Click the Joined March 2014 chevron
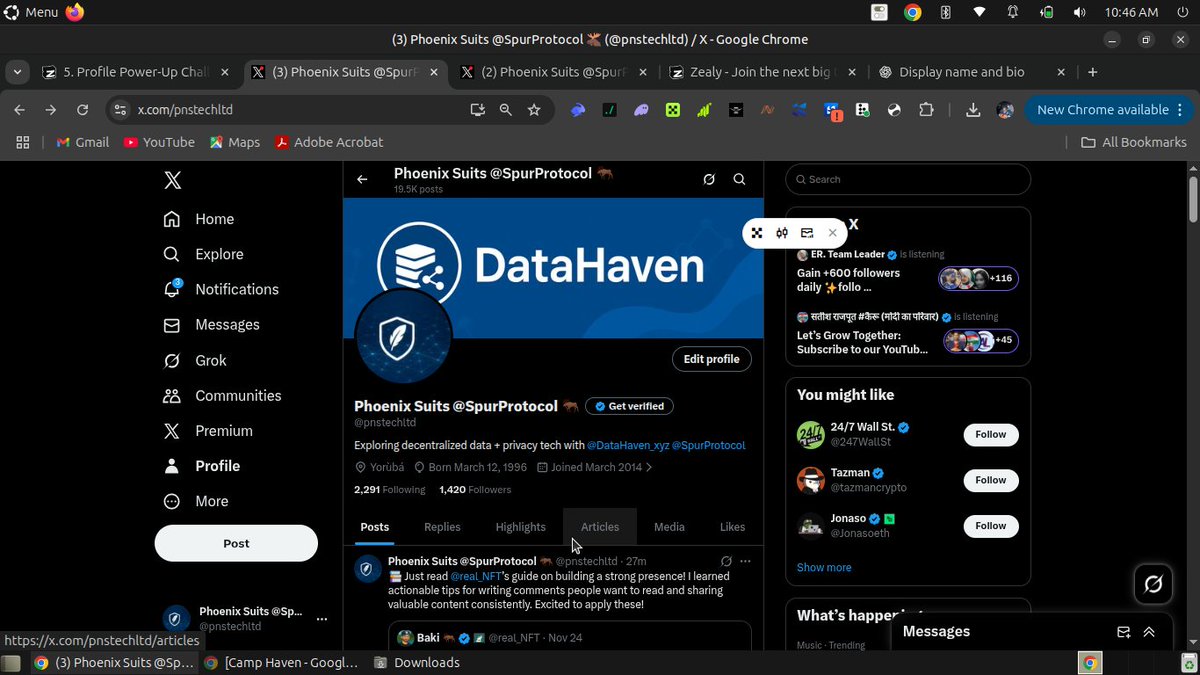 (649, 467)
